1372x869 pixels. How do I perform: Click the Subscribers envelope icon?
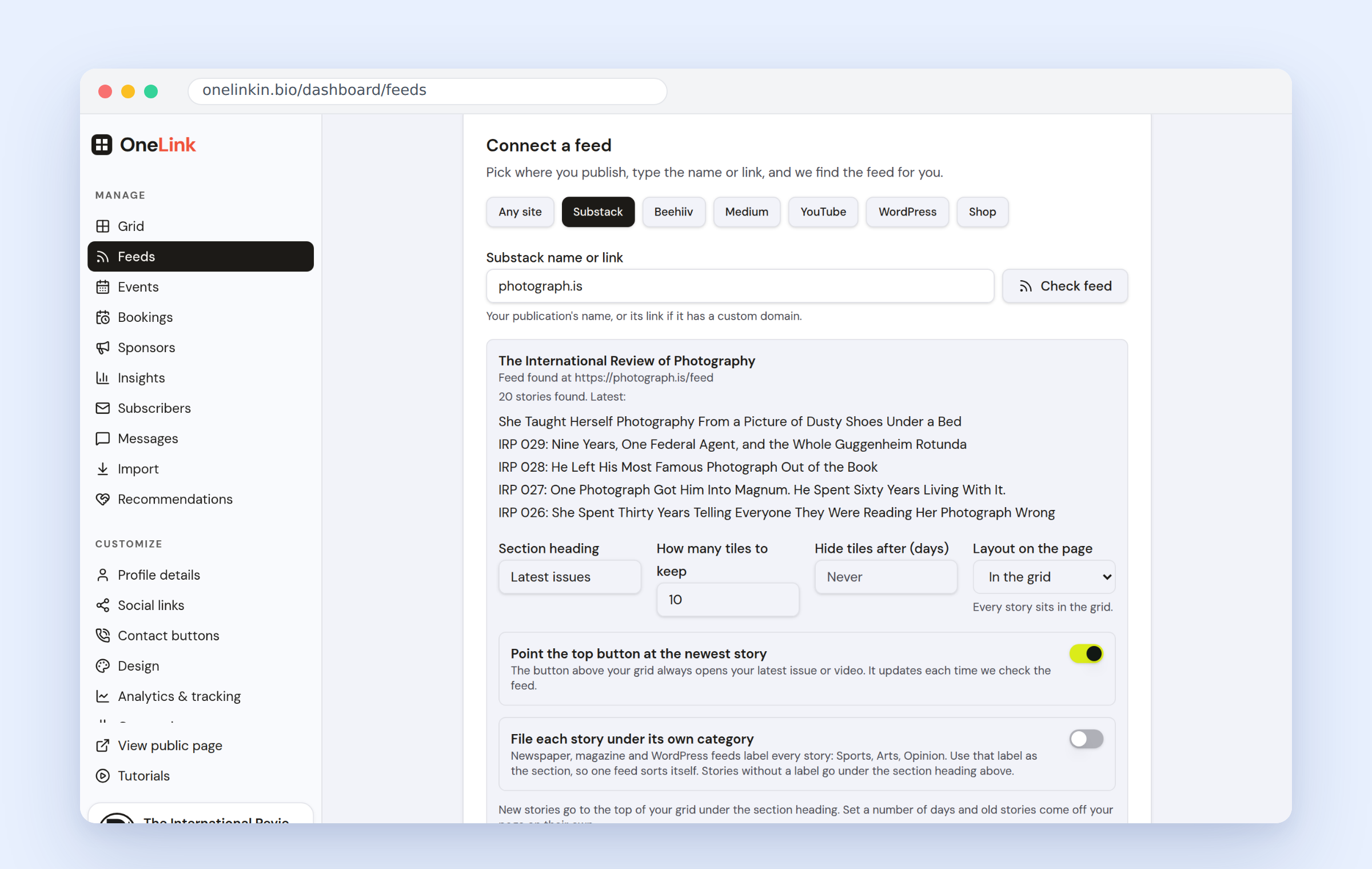(103, 408)
